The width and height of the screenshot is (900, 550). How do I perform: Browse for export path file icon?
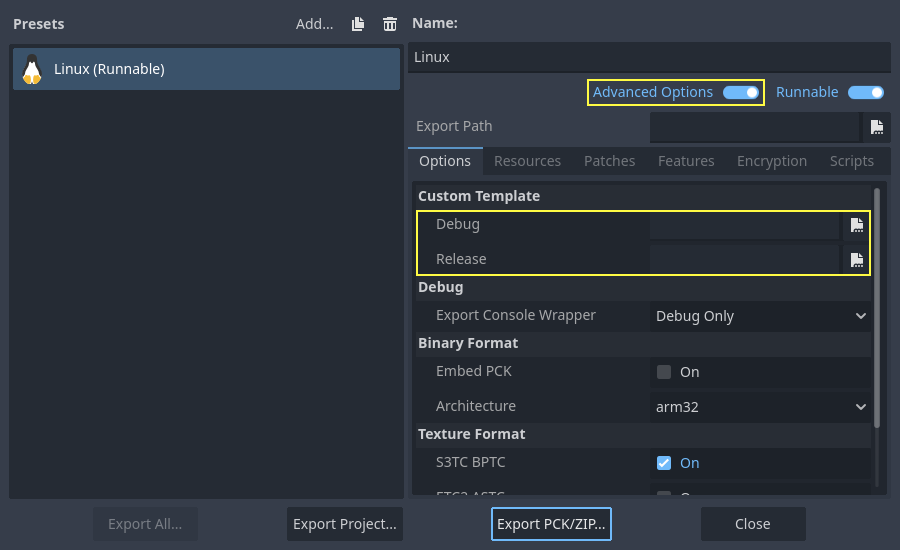tap(876, 127)
